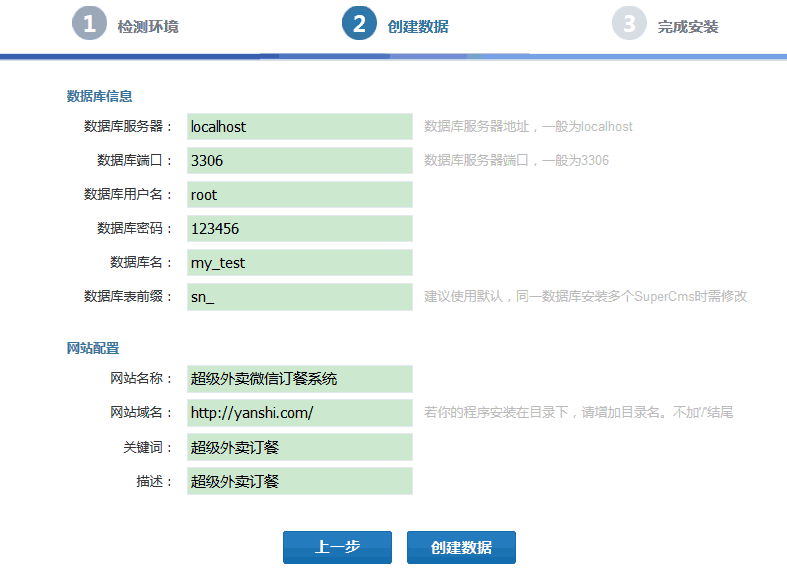Viewport: 787px width, 582px height.
Task: Open the 完成安装 step label
Action: click(688, 27)
